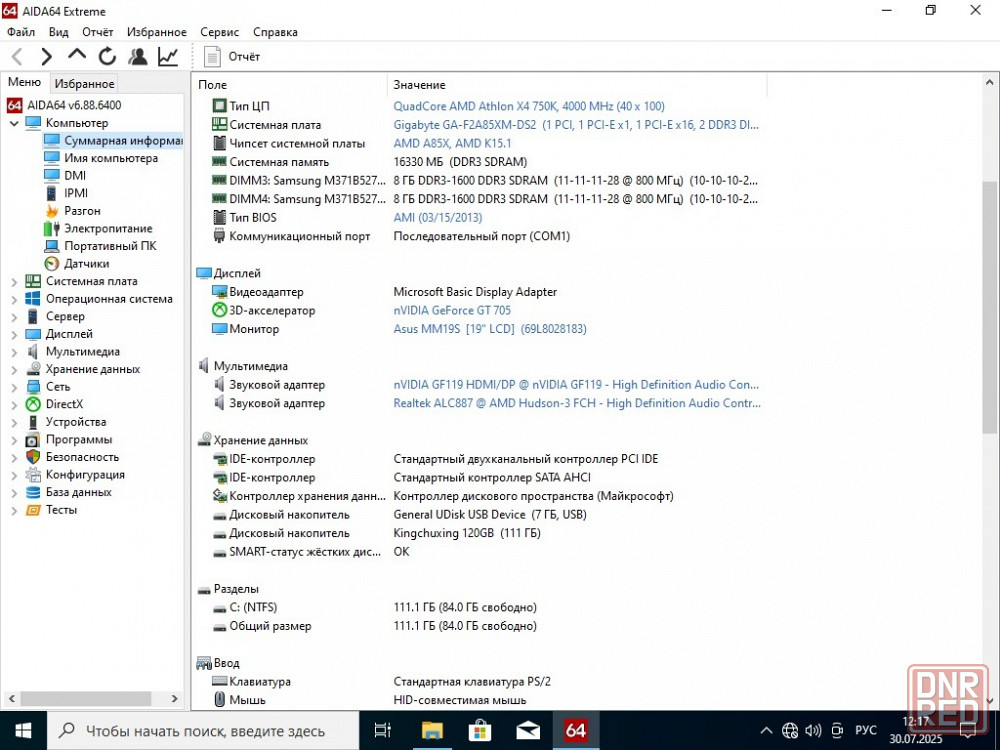Viewport: 1000px width, 750px height.
Task: Open the Датчики gauge icon item
Action: [x=52, y=263]
